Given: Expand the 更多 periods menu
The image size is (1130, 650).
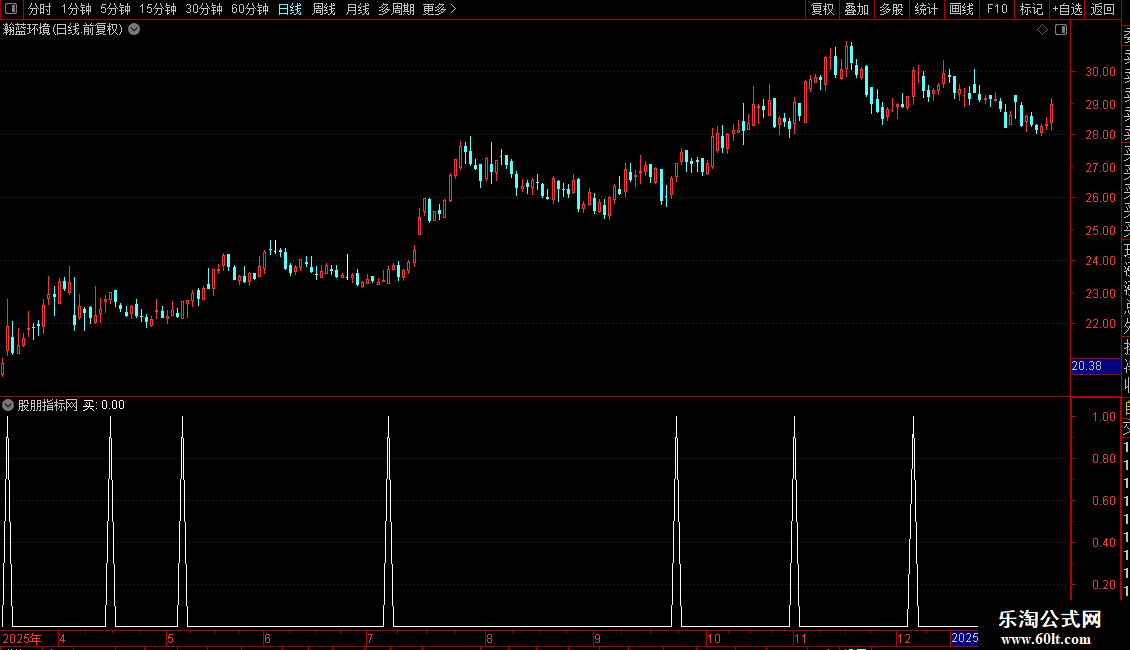Looking at the screenshot, I should tap(439, 9).
